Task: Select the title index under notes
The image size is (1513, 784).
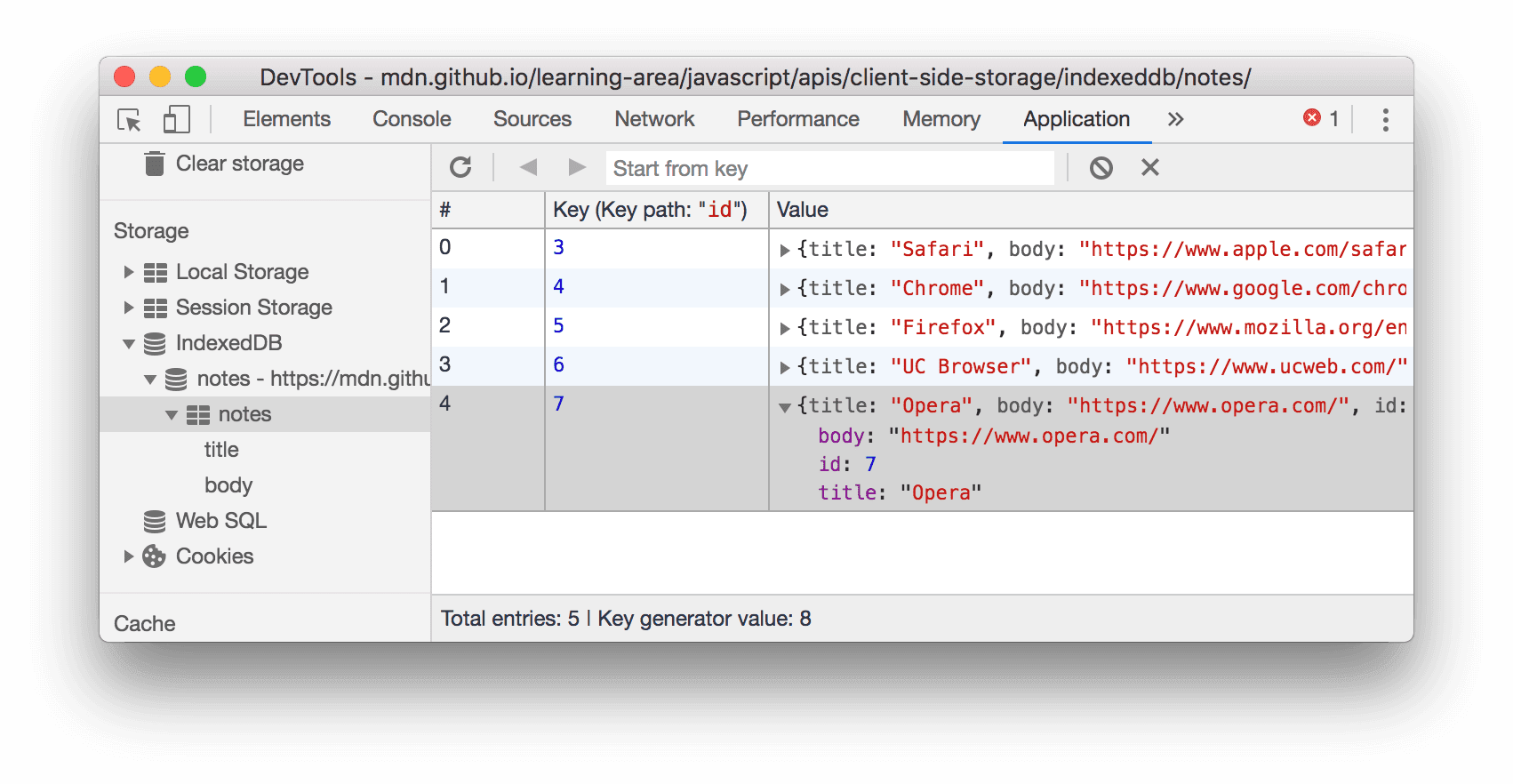Action: coord(221,450)
